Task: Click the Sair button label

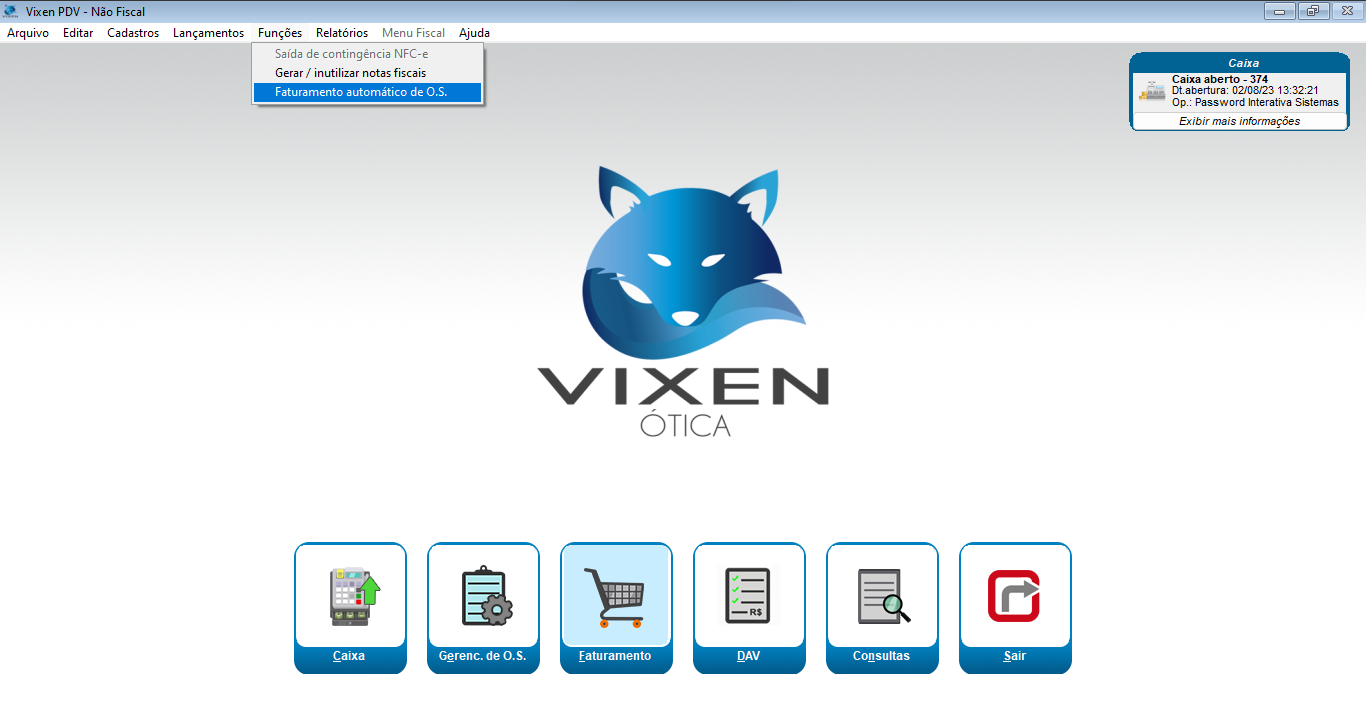Action: pyautogui.click(x=1014, y=656)
